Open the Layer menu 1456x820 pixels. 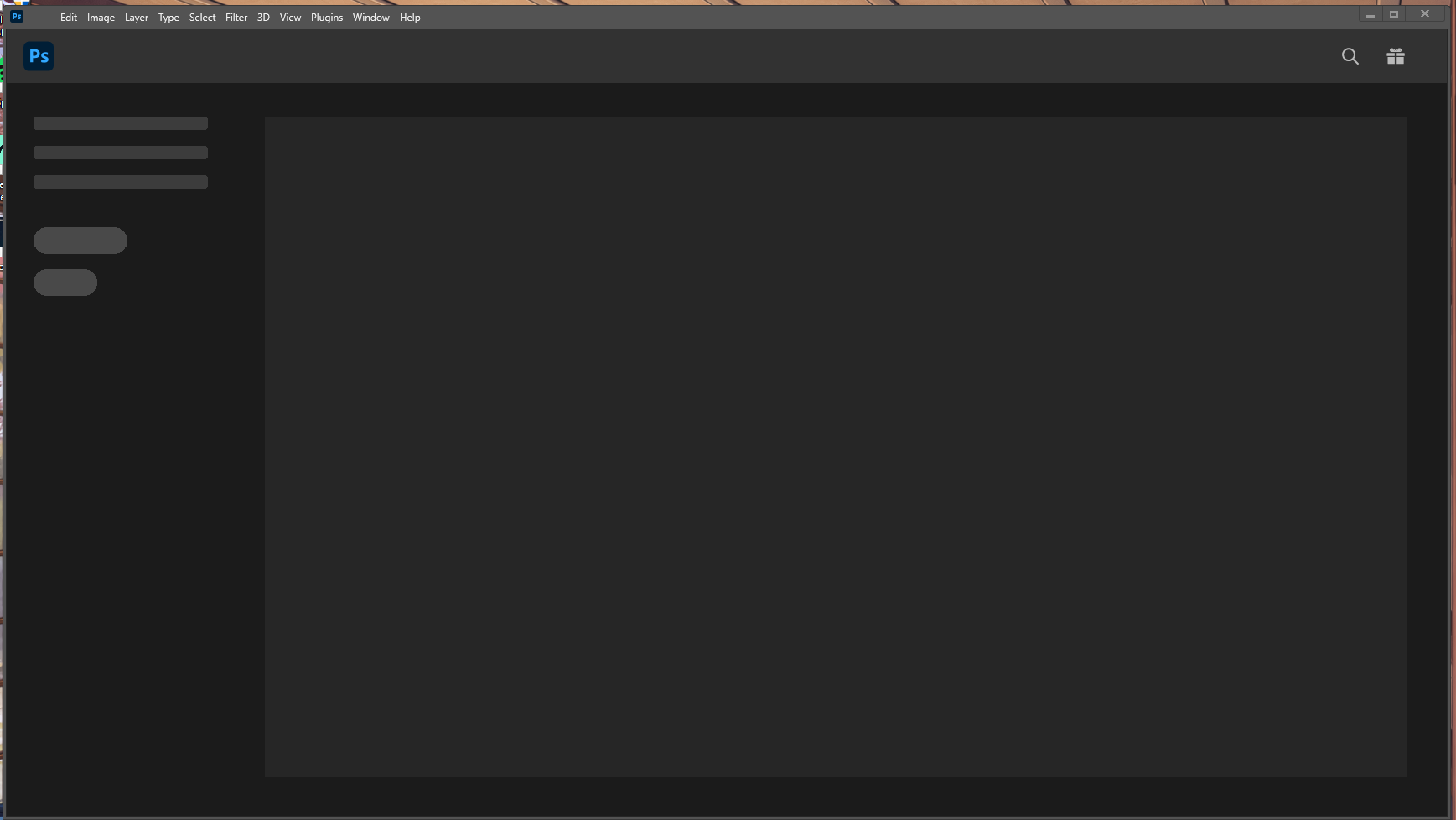coord(136,17)
